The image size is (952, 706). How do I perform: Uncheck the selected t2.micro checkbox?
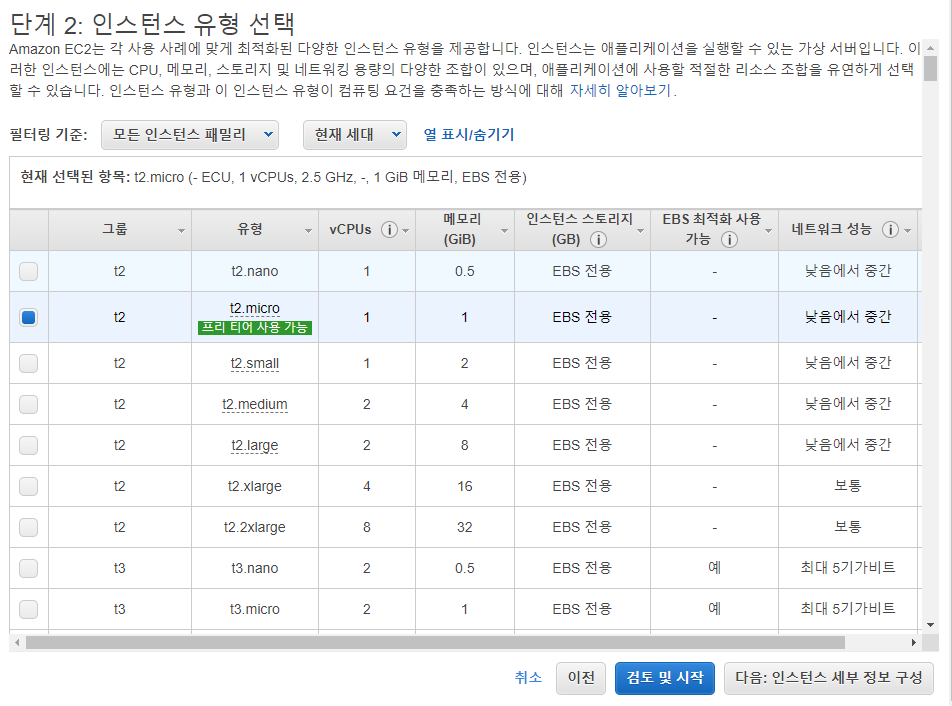pyautogui.click(x=29, y=317)
